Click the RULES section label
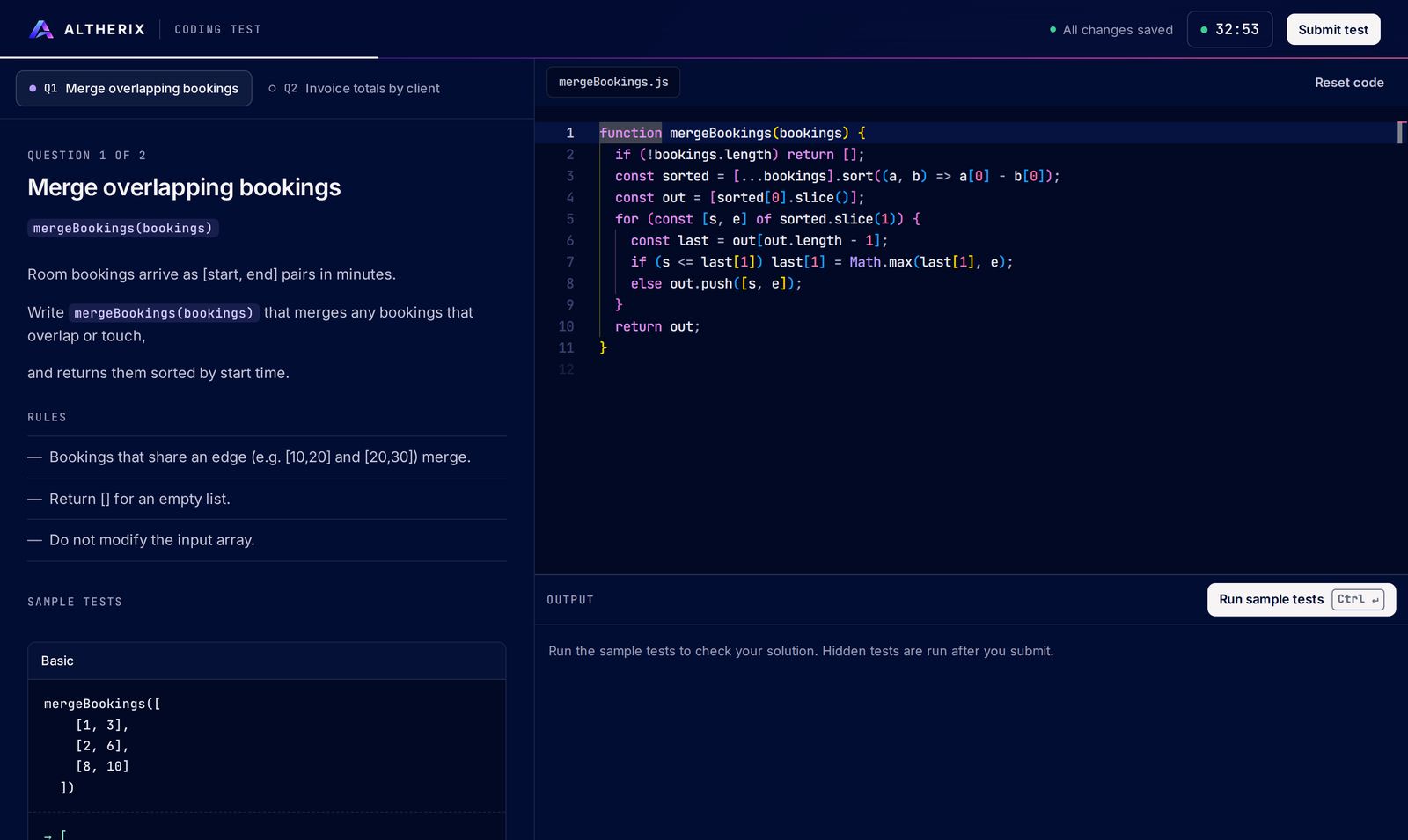This screenshot has width=1408, height=840. click(x=47, y=417)
